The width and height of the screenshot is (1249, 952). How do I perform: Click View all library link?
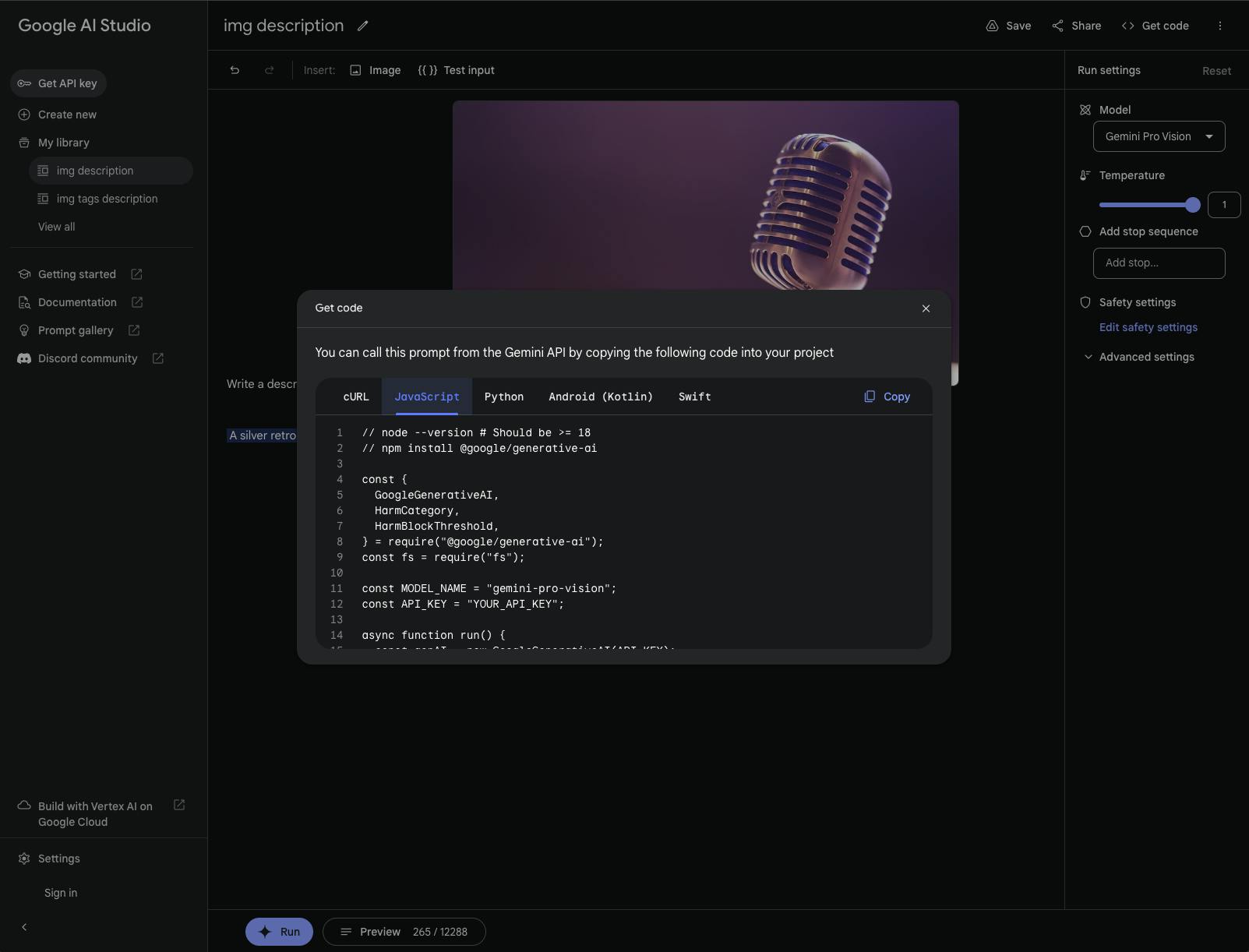coord(56,227)
